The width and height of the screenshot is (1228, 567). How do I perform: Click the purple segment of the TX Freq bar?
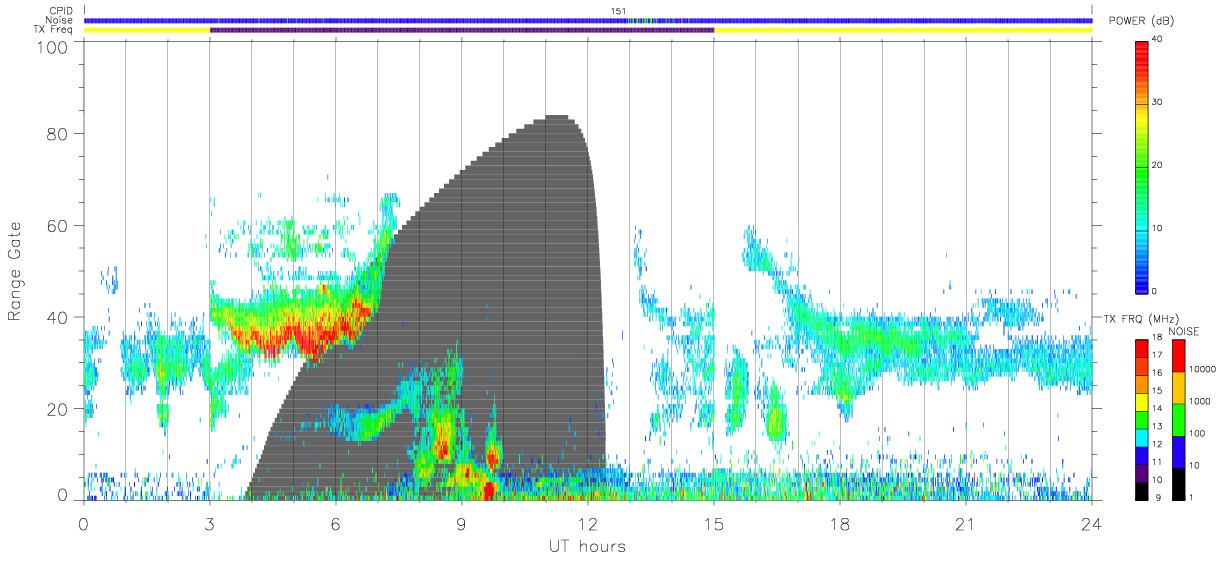462,30
